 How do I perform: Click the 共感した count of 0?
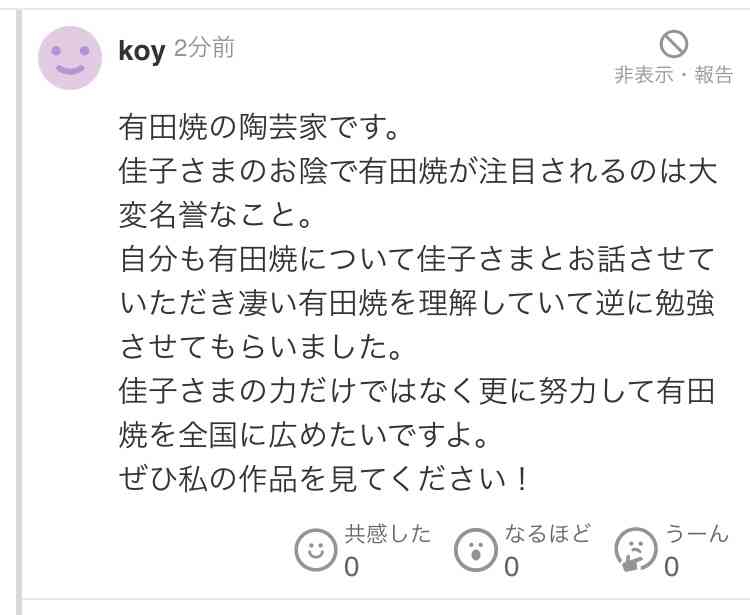point(352,568)
